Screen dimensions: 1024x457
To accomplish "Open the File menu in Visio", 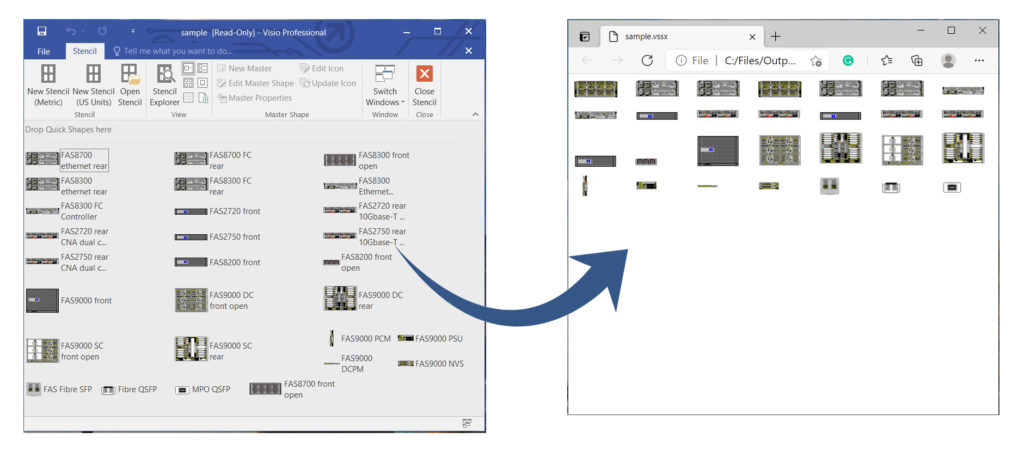I will click(44, 51).
